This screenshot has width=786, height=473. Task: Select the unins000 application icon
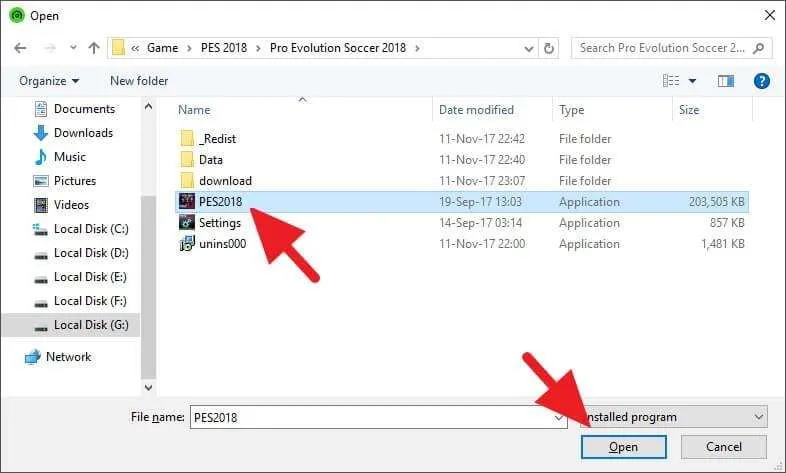(187, 244)
